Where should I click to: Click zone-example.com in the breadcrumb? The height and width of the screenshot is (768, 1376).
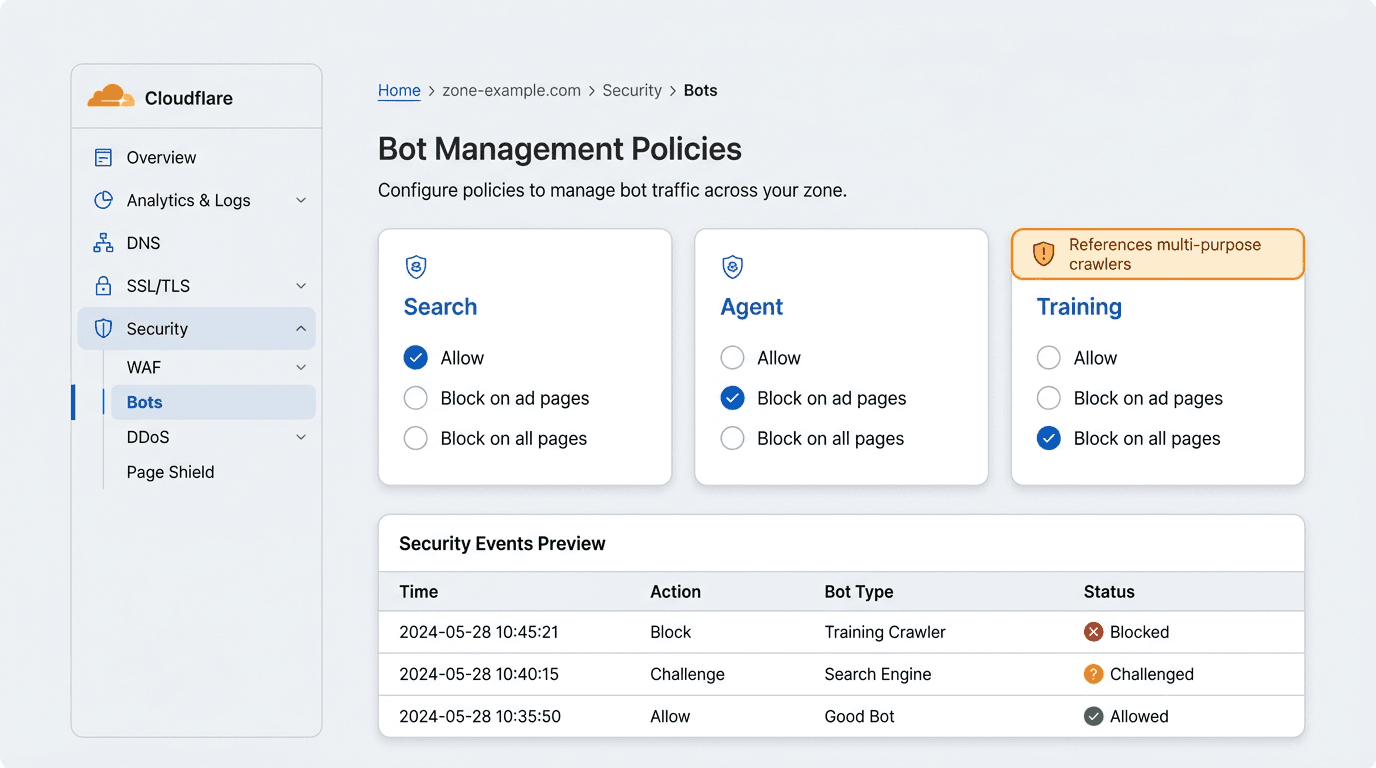(511, 90)
